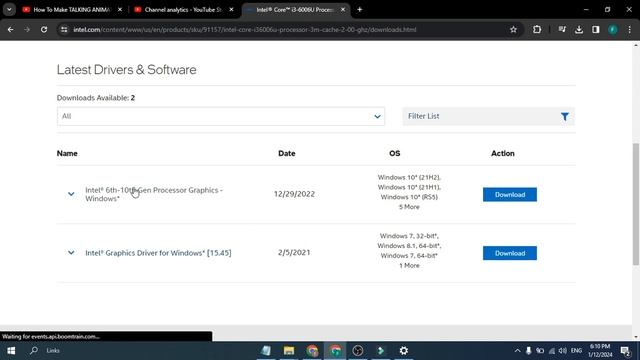Open the taskbar clock and date
The image size is (640, 360).
coord(600,351)
